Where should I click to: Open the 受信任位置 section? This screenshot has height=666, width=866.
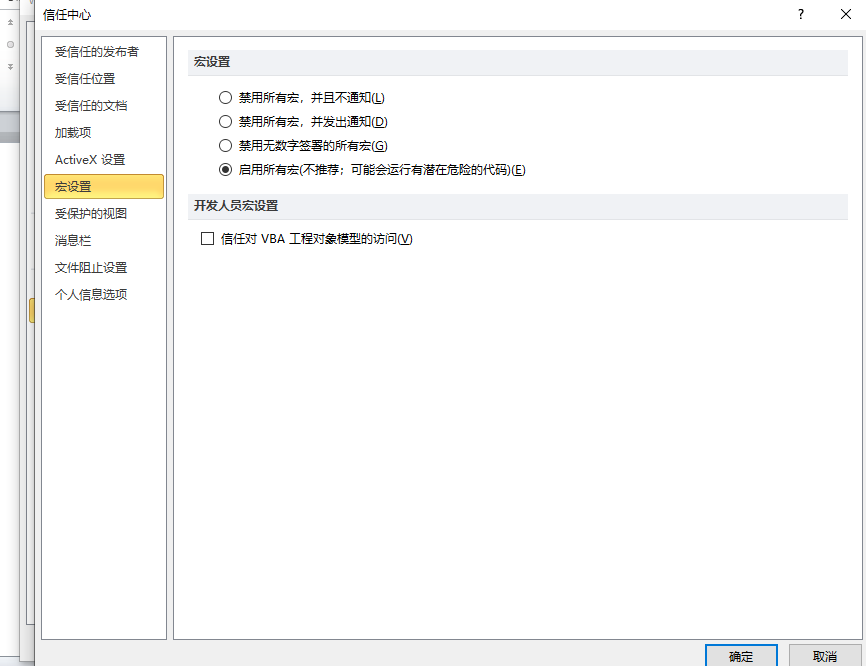pyautogui.click(x=104, y=79)
